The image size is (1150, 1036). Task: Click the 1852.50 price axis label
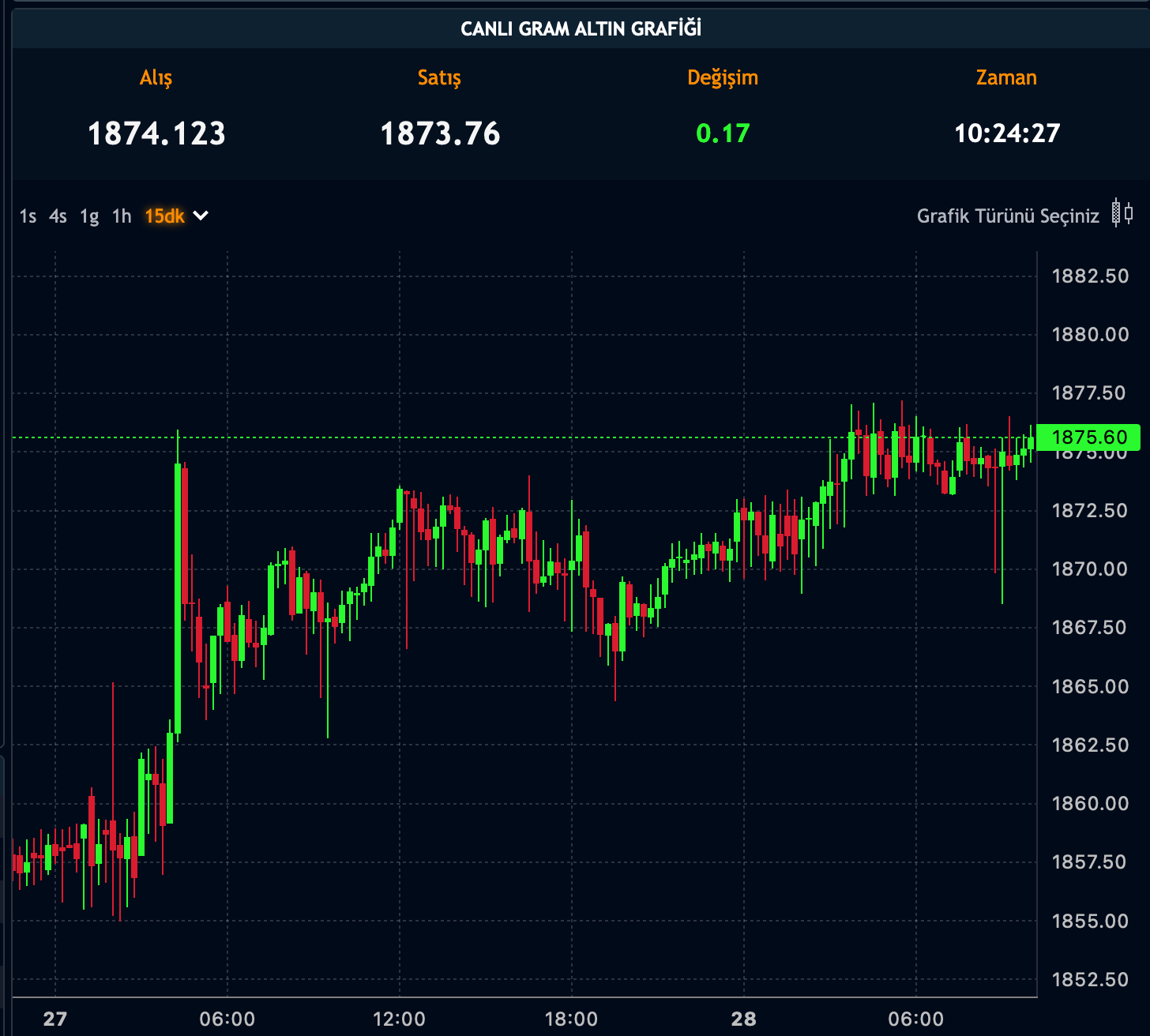tap(1090, 980)
